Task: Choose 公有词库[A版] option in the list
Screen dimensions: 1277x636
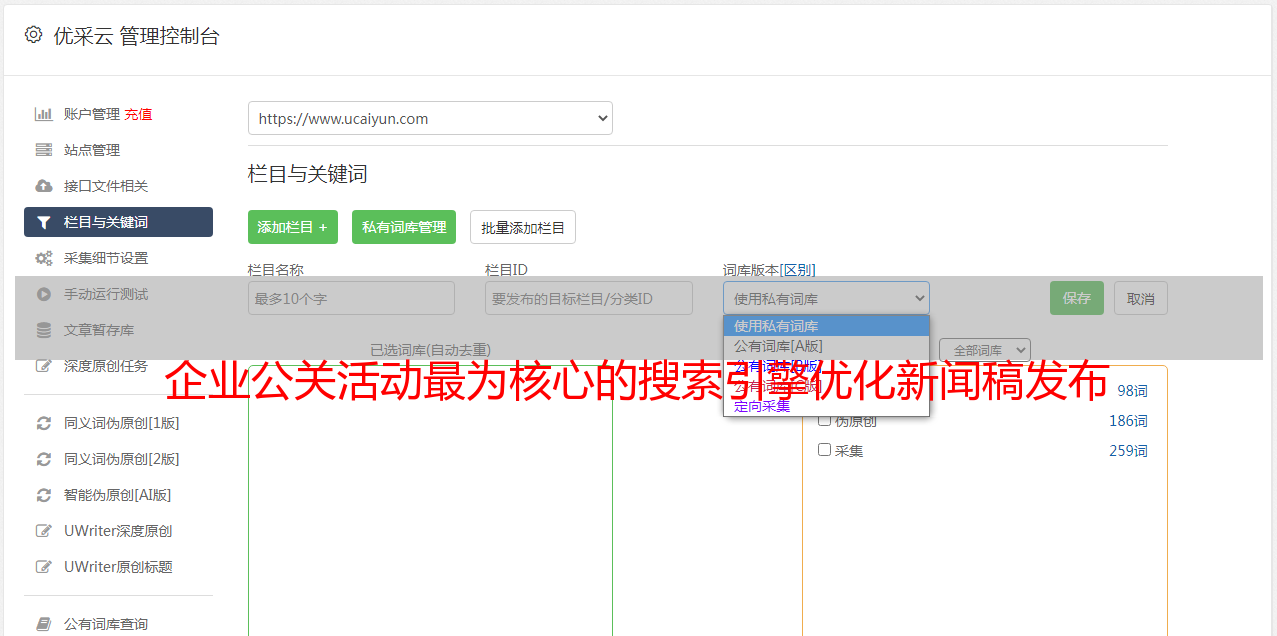Action: [826, 346]
